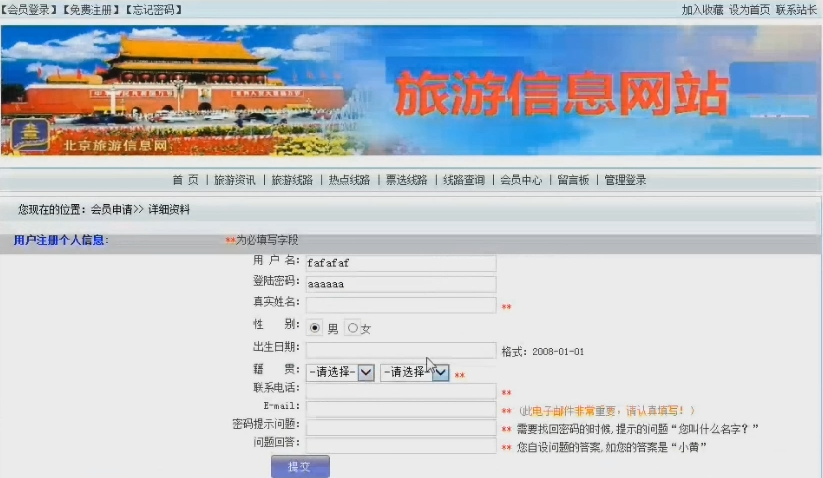The width and height of the screenshot is (823, 478).
Task: Go to 会员中心 menu item
Action: pyautogui.click(x=521, y=180)
